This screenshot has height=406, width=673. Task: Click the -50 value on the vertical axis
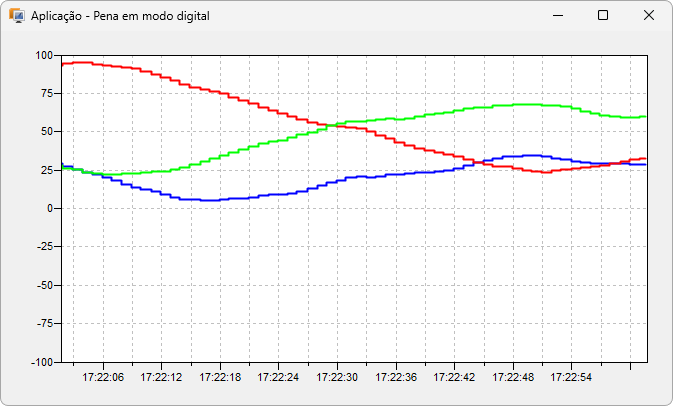coord(41,285)
